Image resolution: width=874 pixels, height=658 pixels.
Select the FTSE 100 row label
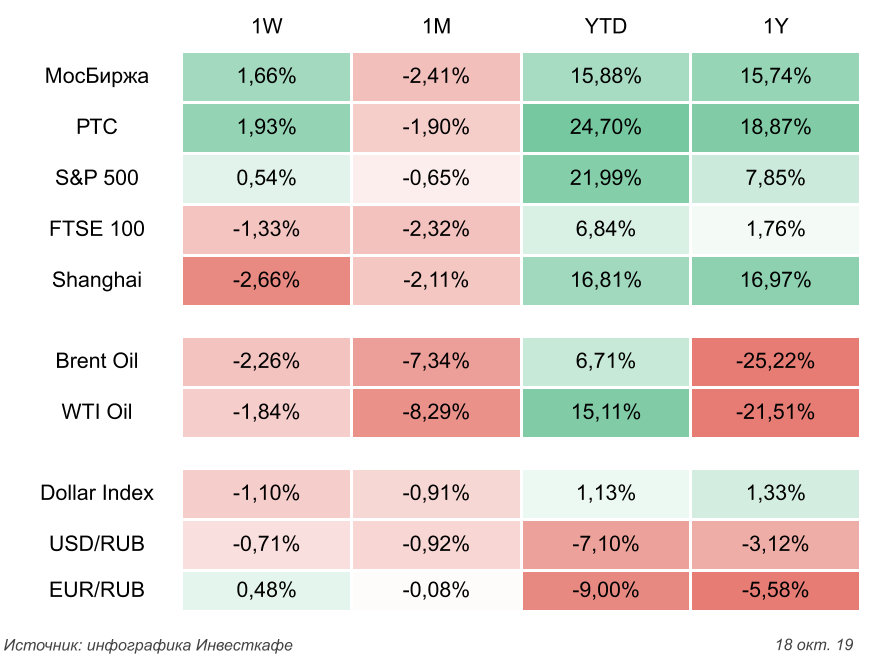[x=98, y=229]
